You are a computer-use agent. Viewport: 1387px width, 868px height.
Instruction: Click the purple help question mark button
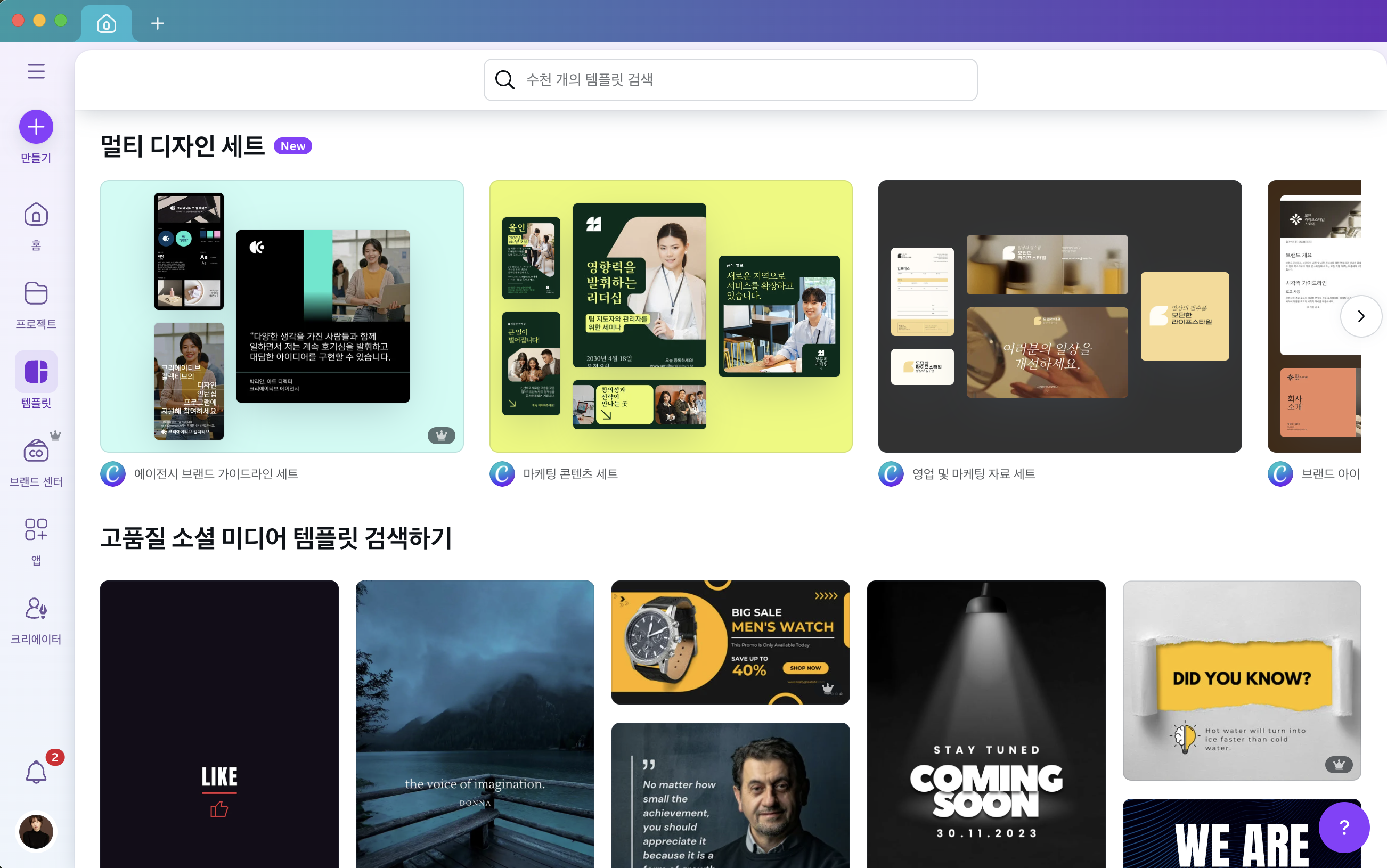point(1343,827)
